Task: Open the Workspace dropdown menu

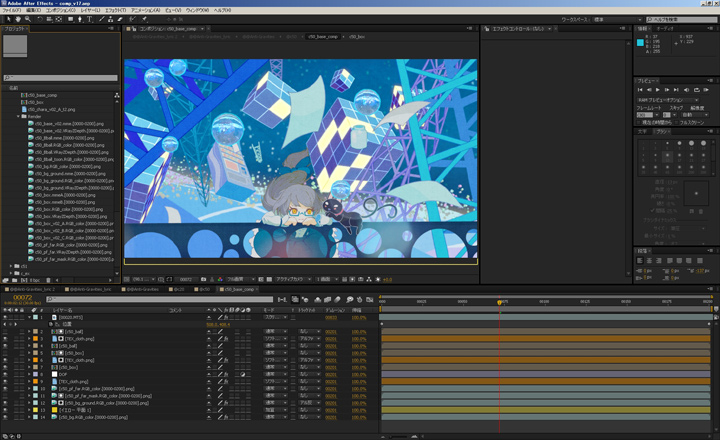Action: pyautogui.click(x=618, y=20)
